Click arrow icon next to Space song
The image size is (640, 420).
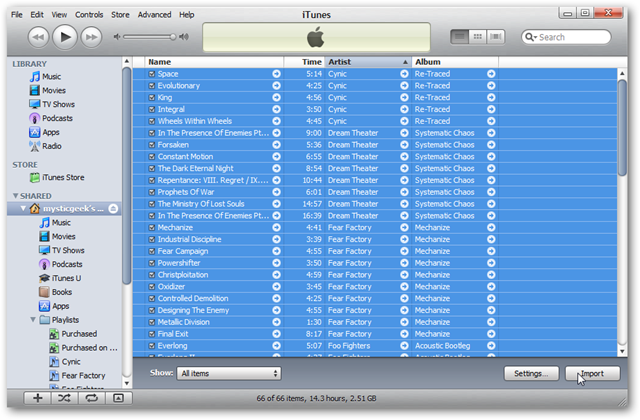pos(276,74)
